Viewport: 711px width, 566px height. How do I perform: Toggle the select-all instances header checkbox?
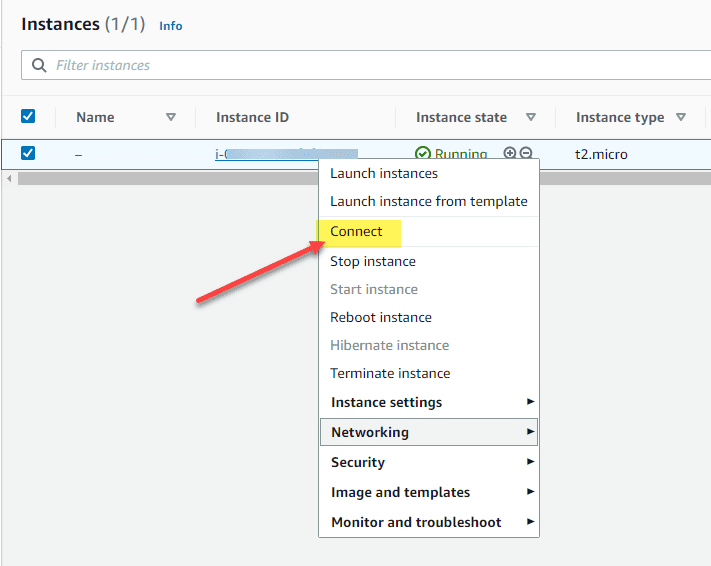[x=28, y=117]
